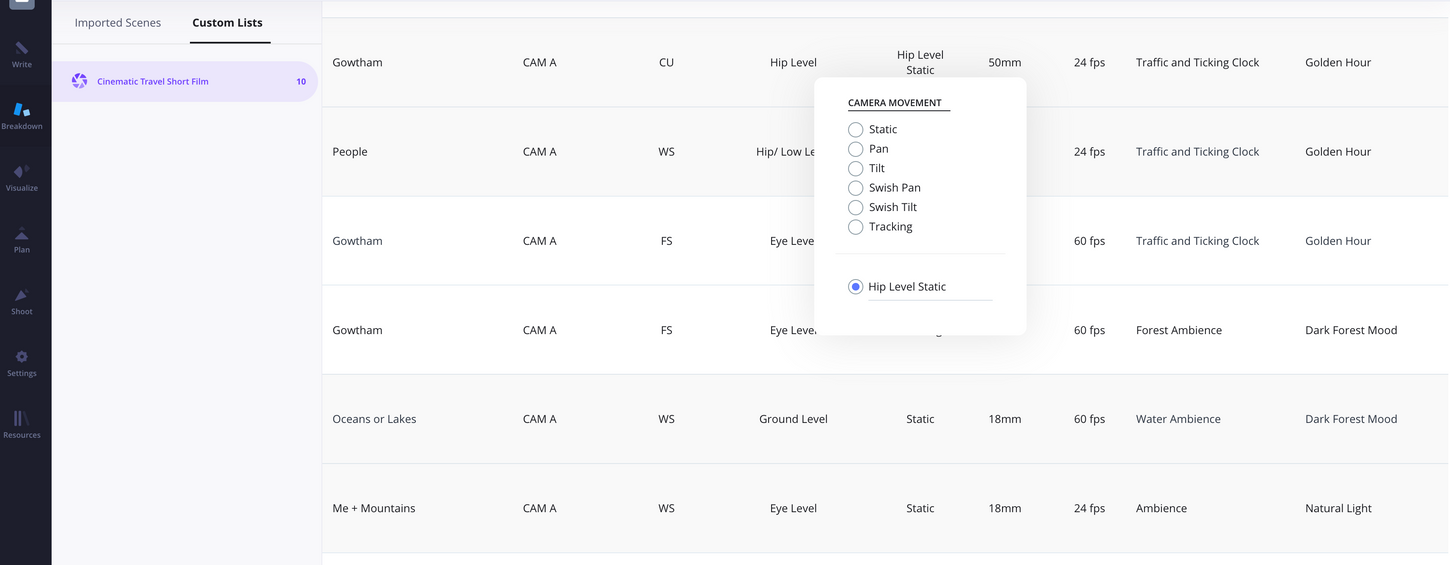Open the Shoot section icon
Screen dimensions: 1450x565
[21, 296]
